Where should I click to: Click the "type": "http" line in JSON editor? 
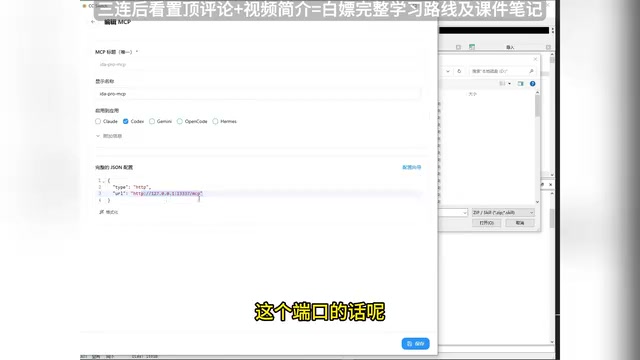[132, 187]
